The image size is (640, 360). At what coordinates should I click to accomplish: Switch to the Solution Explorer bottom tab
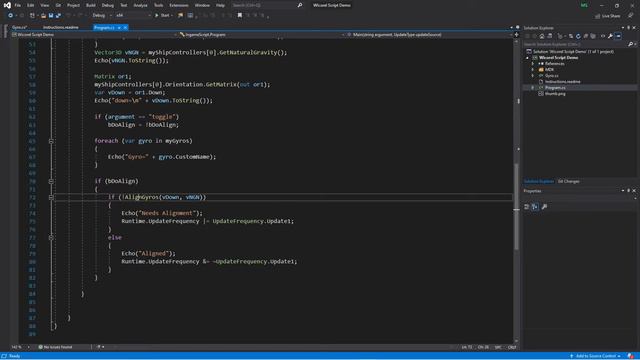[x=538, y=182]
